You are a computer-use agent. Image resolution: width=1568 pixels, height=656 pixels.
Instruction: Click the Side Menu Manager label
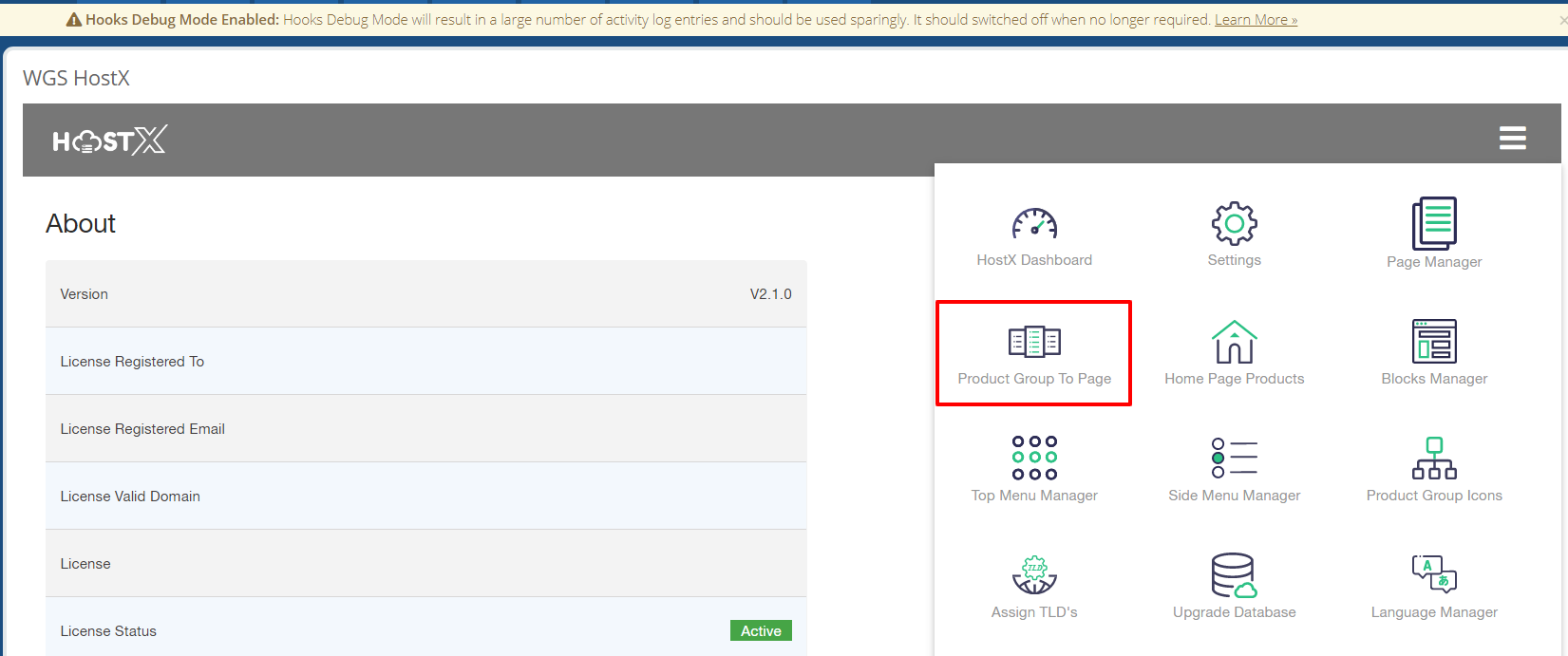click(1235, 496)
